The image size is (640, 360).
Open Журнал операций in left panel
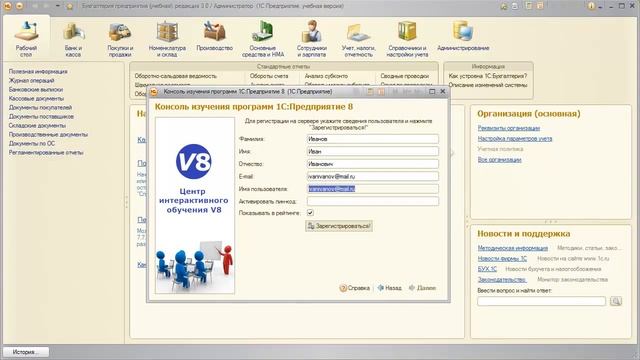pos(31,80)
